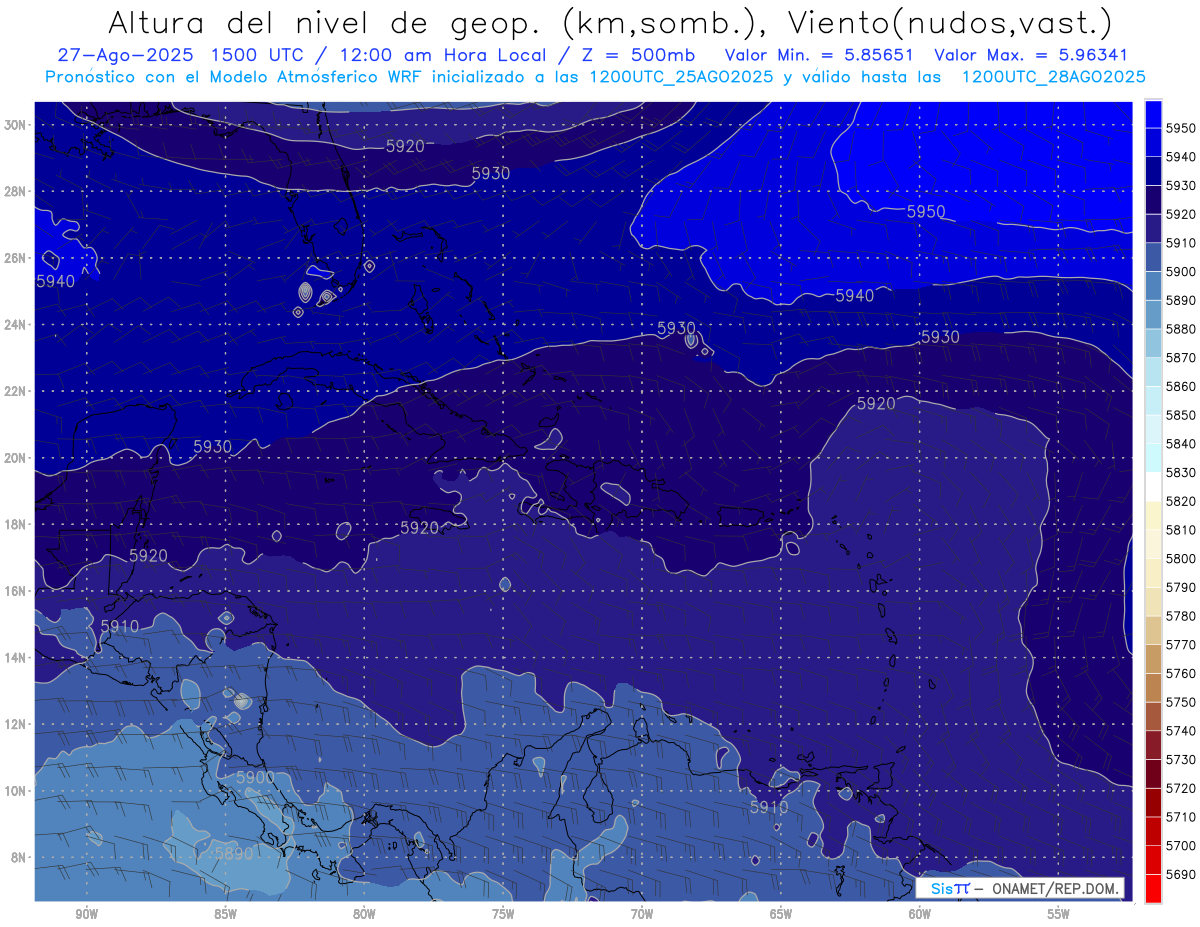This screenshot has width=1200, height=927.
Task: Click the 8N latitude axis label
Action: click(18, 858)
